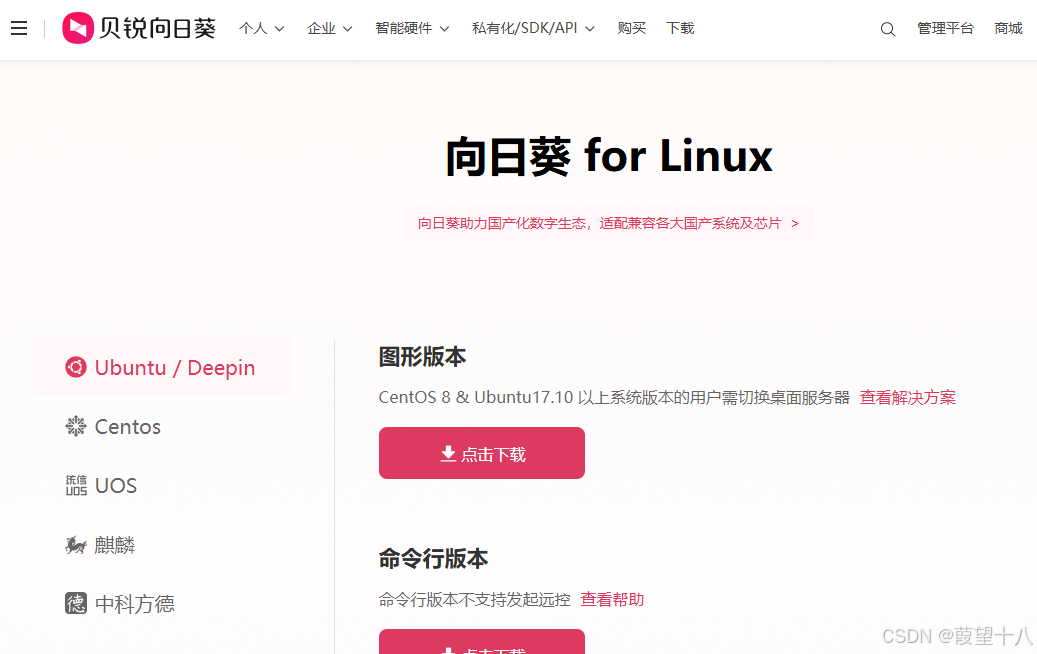Click the Ubuntu logo icon in sidebar
This screenshot has width=1037, height=654.
[75, 368]
